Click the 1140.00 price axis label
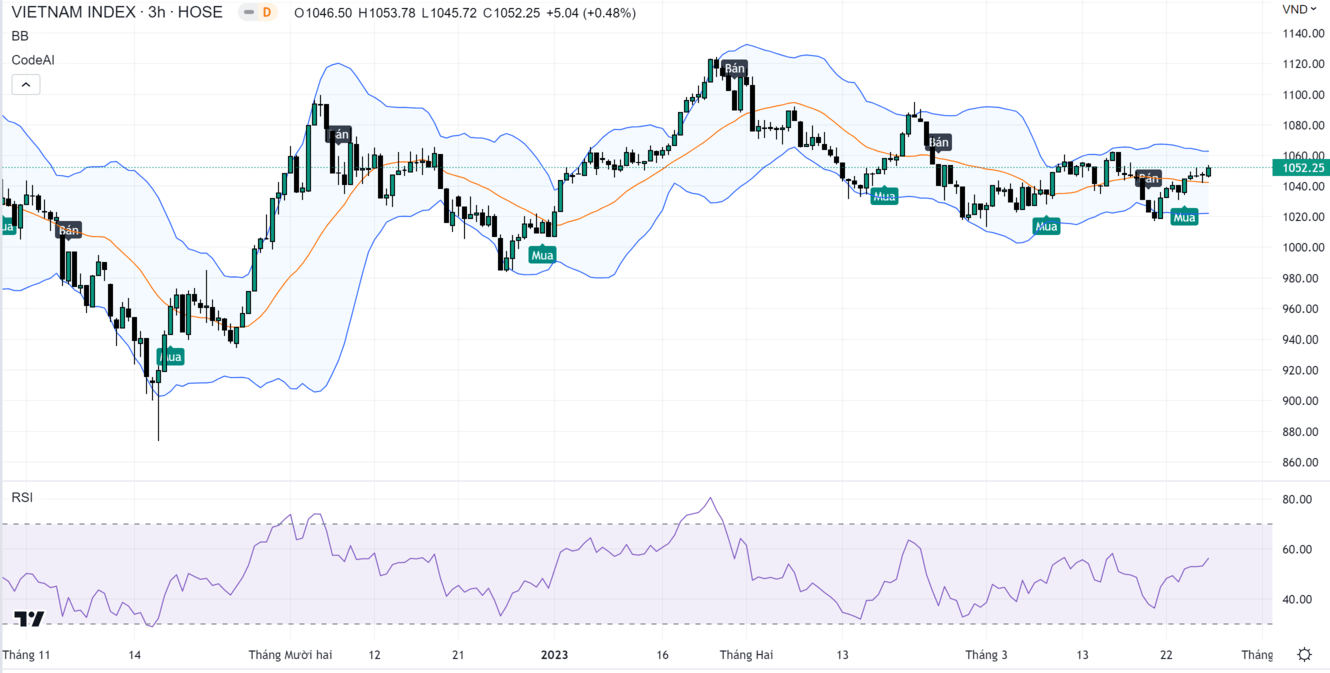The width and height of the screenshot is (1330, 673). [x=1302, y=34]
